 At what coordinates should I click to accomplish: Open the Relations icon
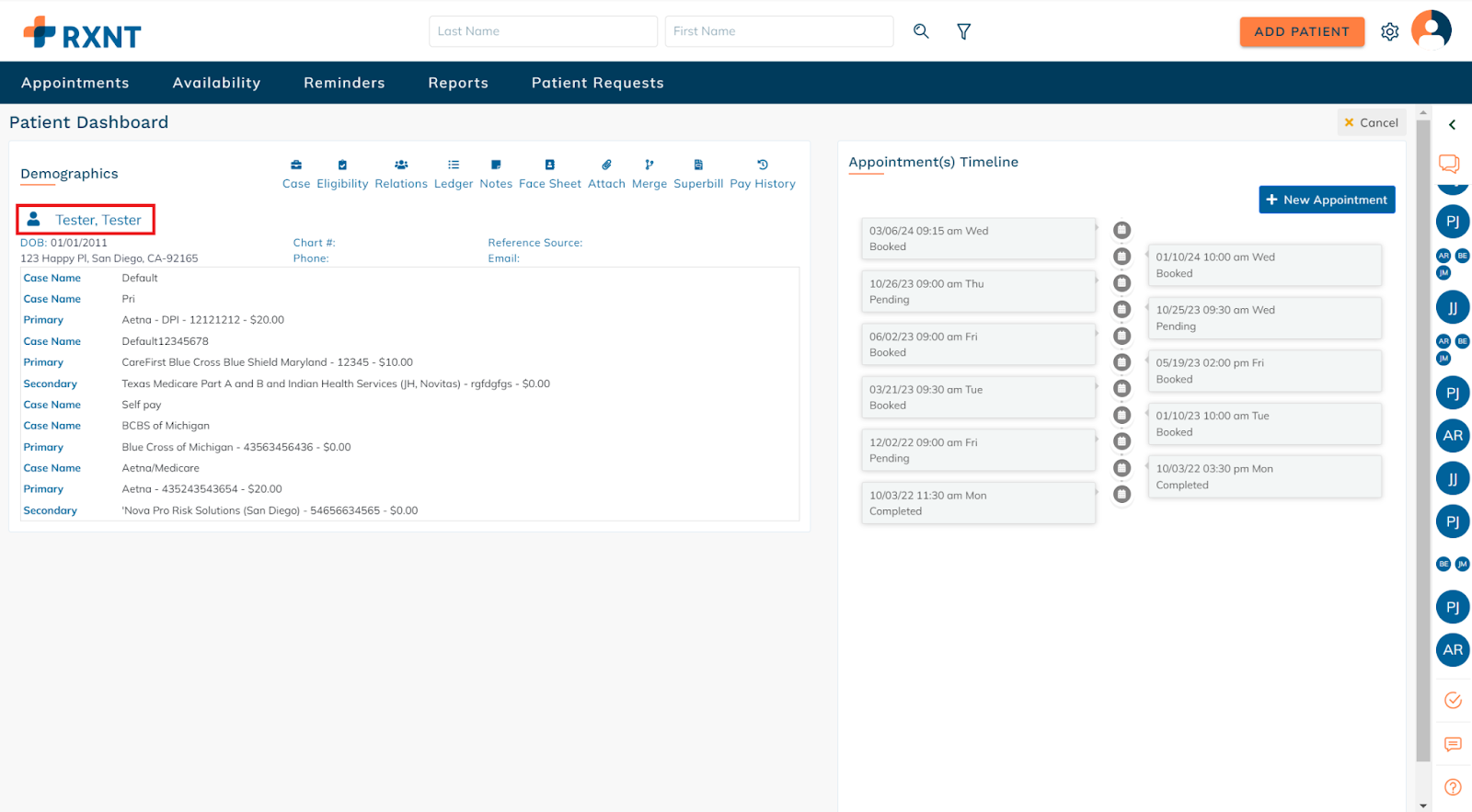(401, 165)
